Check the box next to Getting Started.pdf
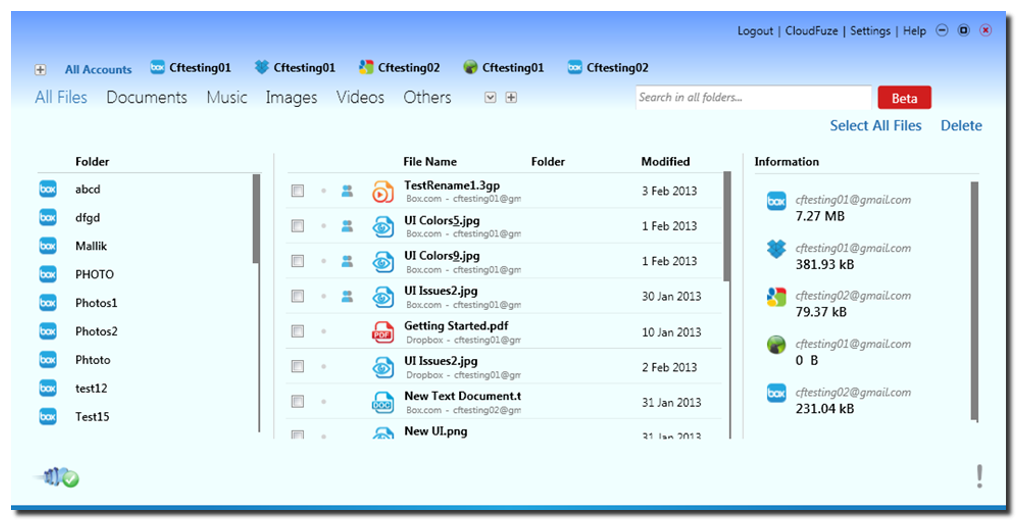This screenshot has width=1024, height=521. click(x=297, y=331)
